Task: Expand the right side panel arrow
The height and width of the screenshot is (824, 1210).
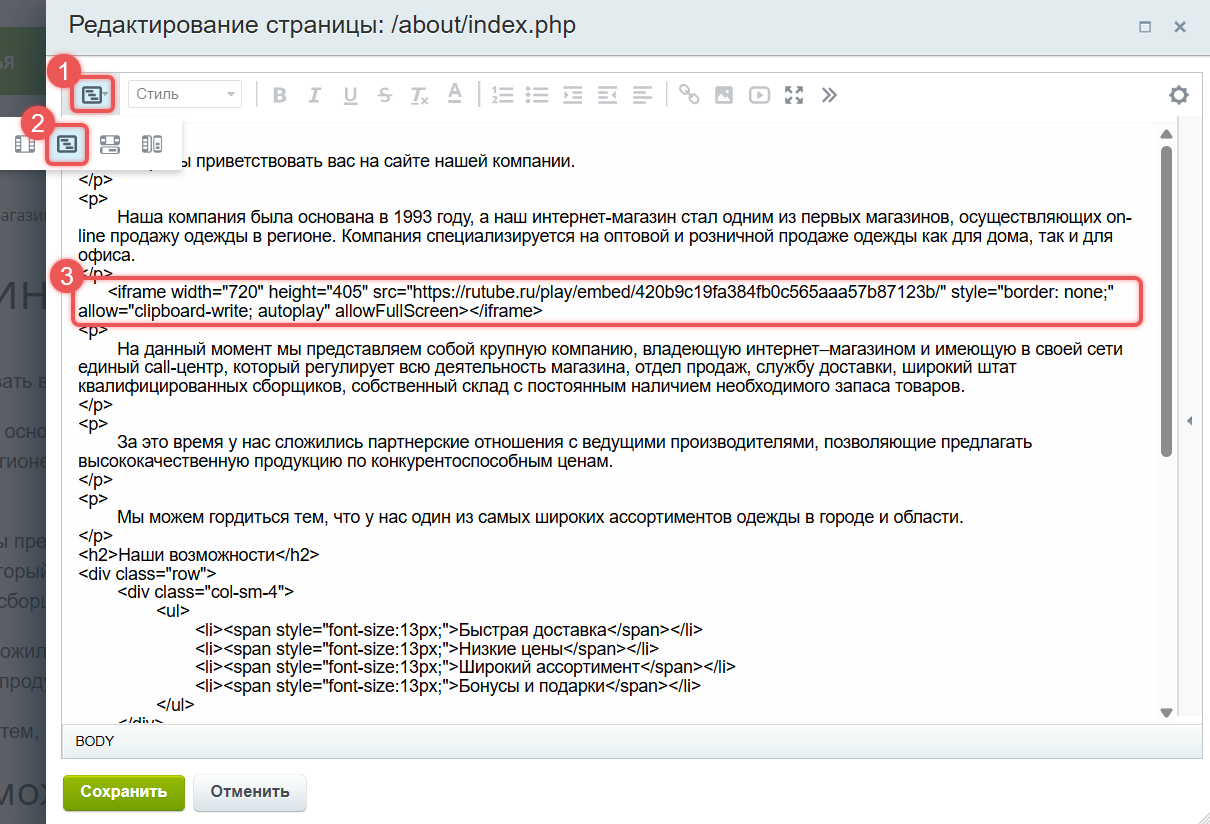Action: (1189, 421)
